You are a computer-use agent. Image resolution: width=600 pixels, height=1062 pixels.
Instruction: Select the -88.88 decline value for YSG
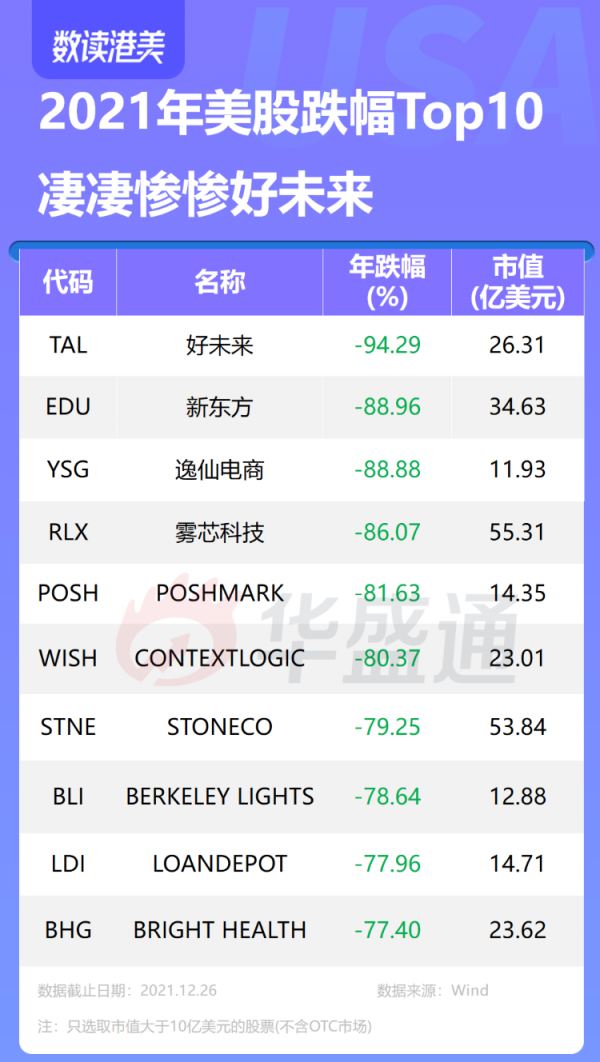pyautogui.click(x=387, y=469)
